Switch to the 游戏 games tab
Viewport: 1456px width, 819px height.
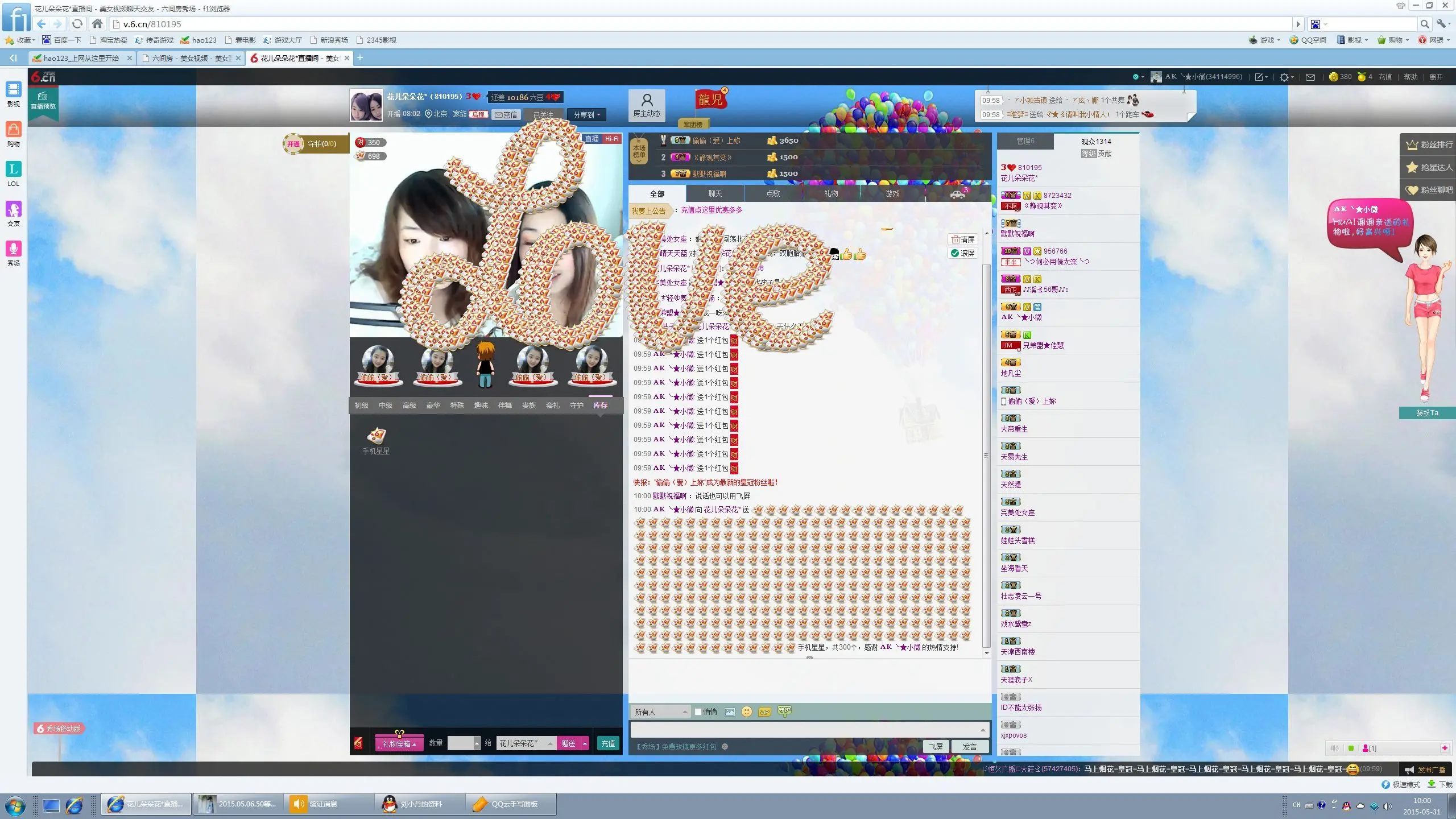[892, 193]
